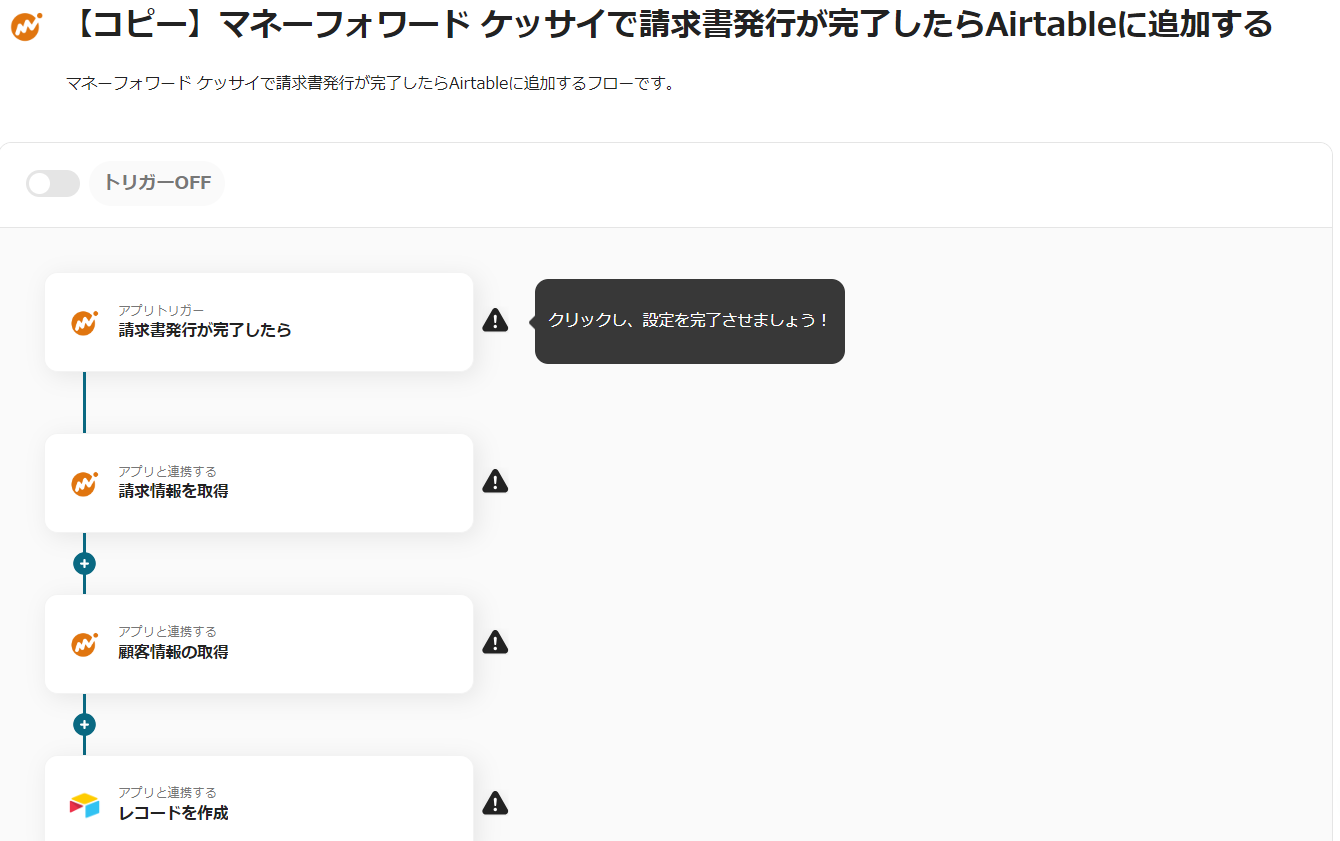
Task: Click the クリックし、設定を完了させましょう！ tooltip
Action: point(689,321)
